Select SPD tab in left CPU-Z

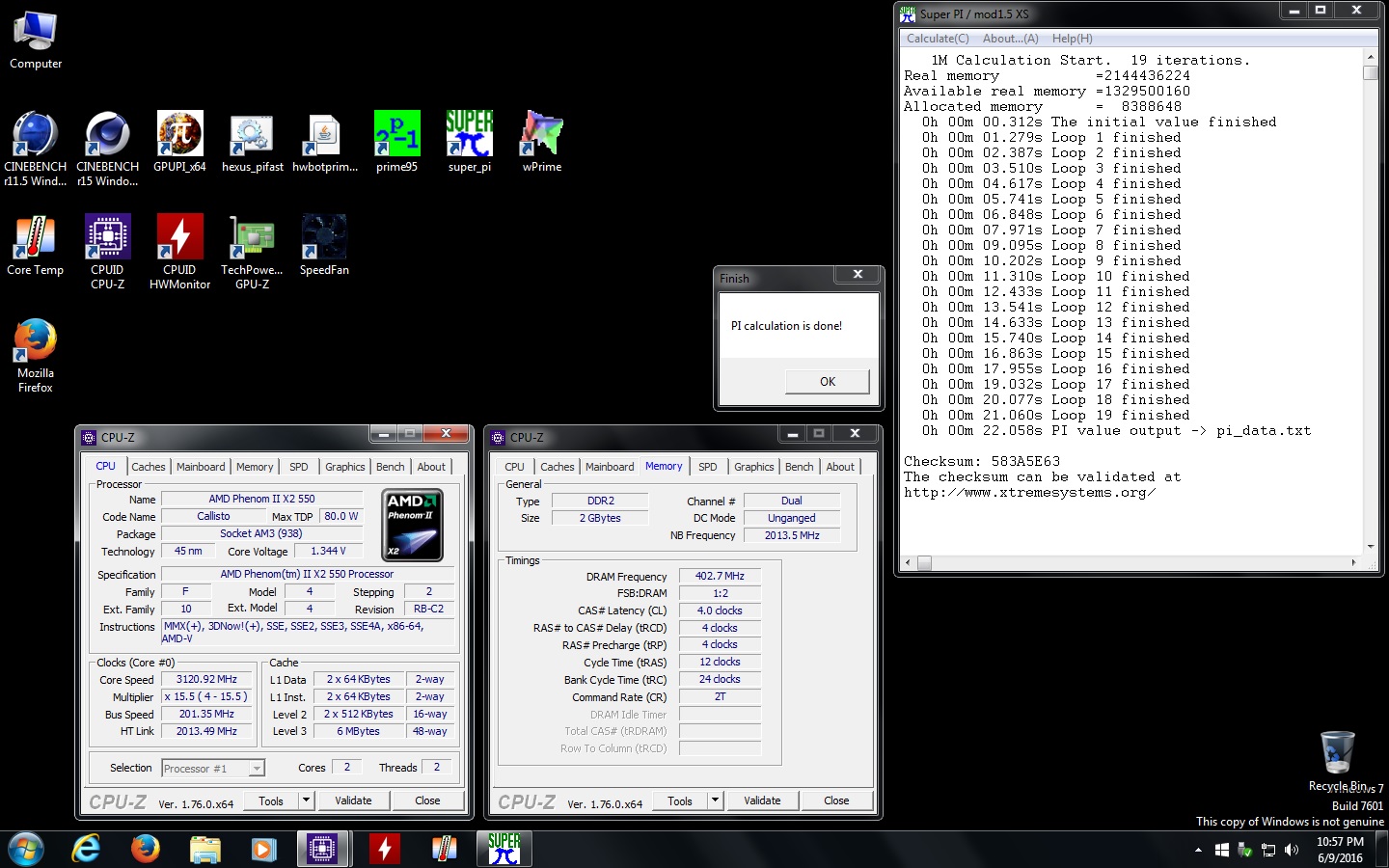299,467
